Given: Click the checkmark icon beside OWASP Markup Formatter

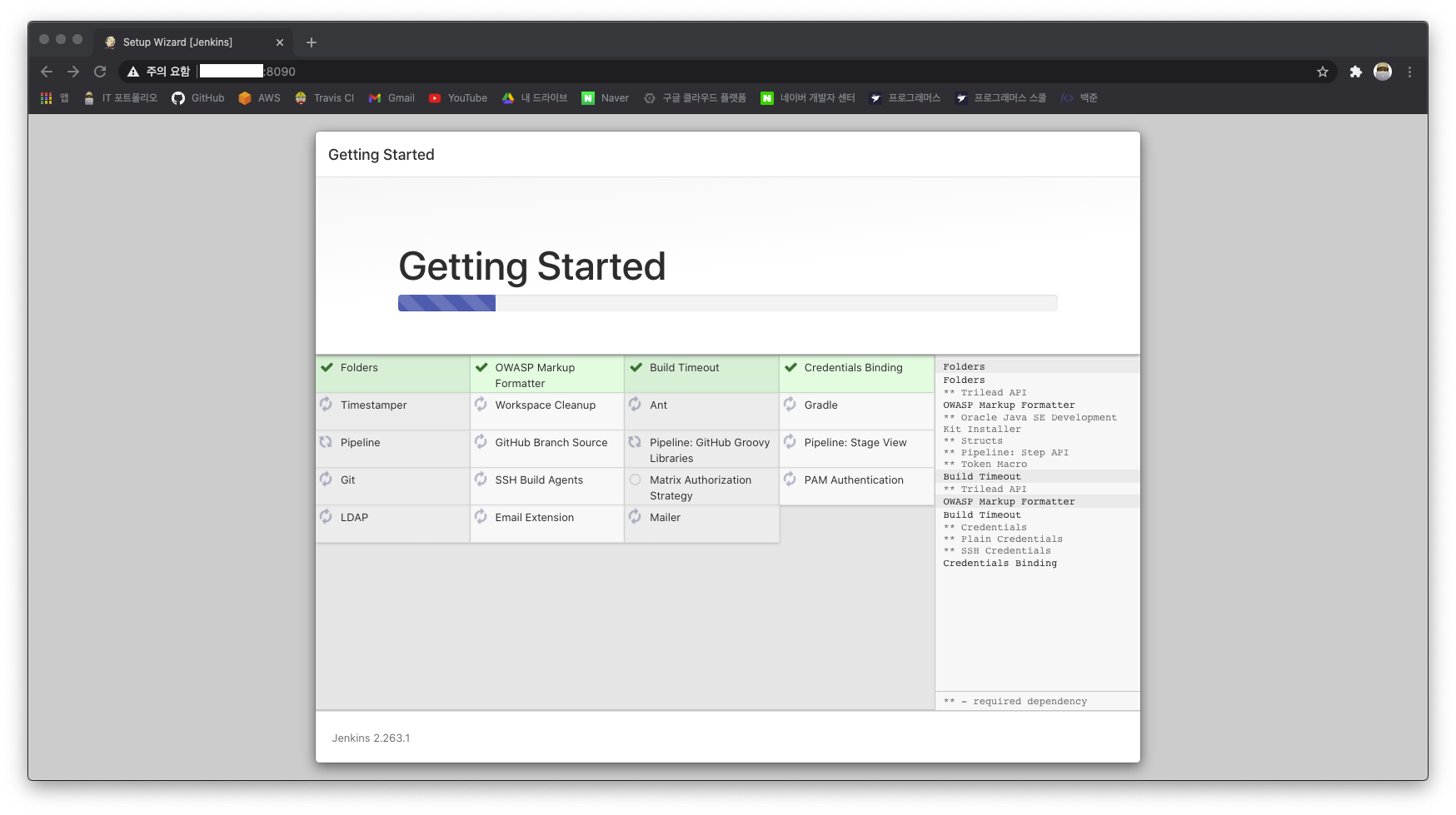Looking at the screenshot, I should [x=481, y=367].
